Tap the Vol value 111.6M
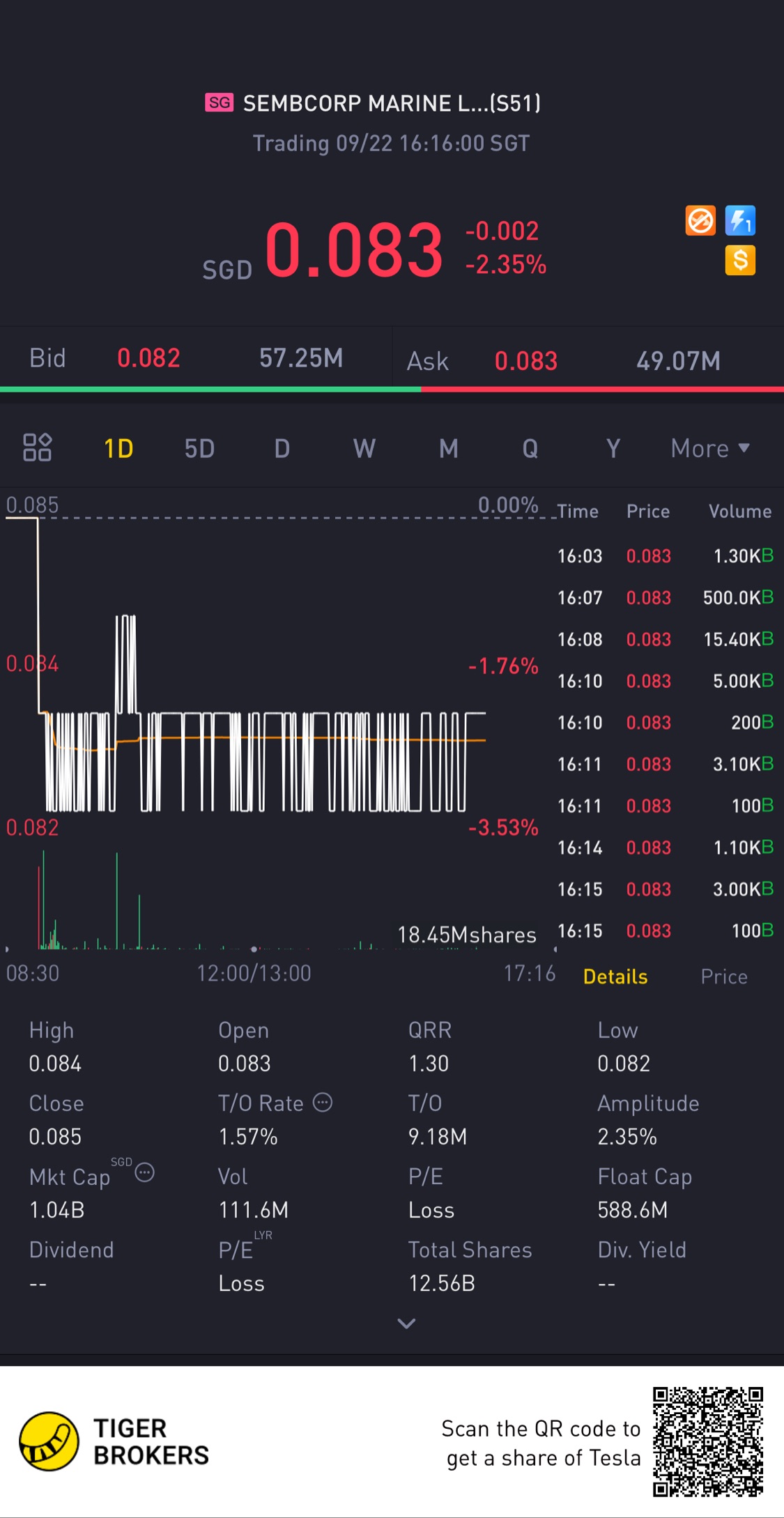 point(254,1210)
